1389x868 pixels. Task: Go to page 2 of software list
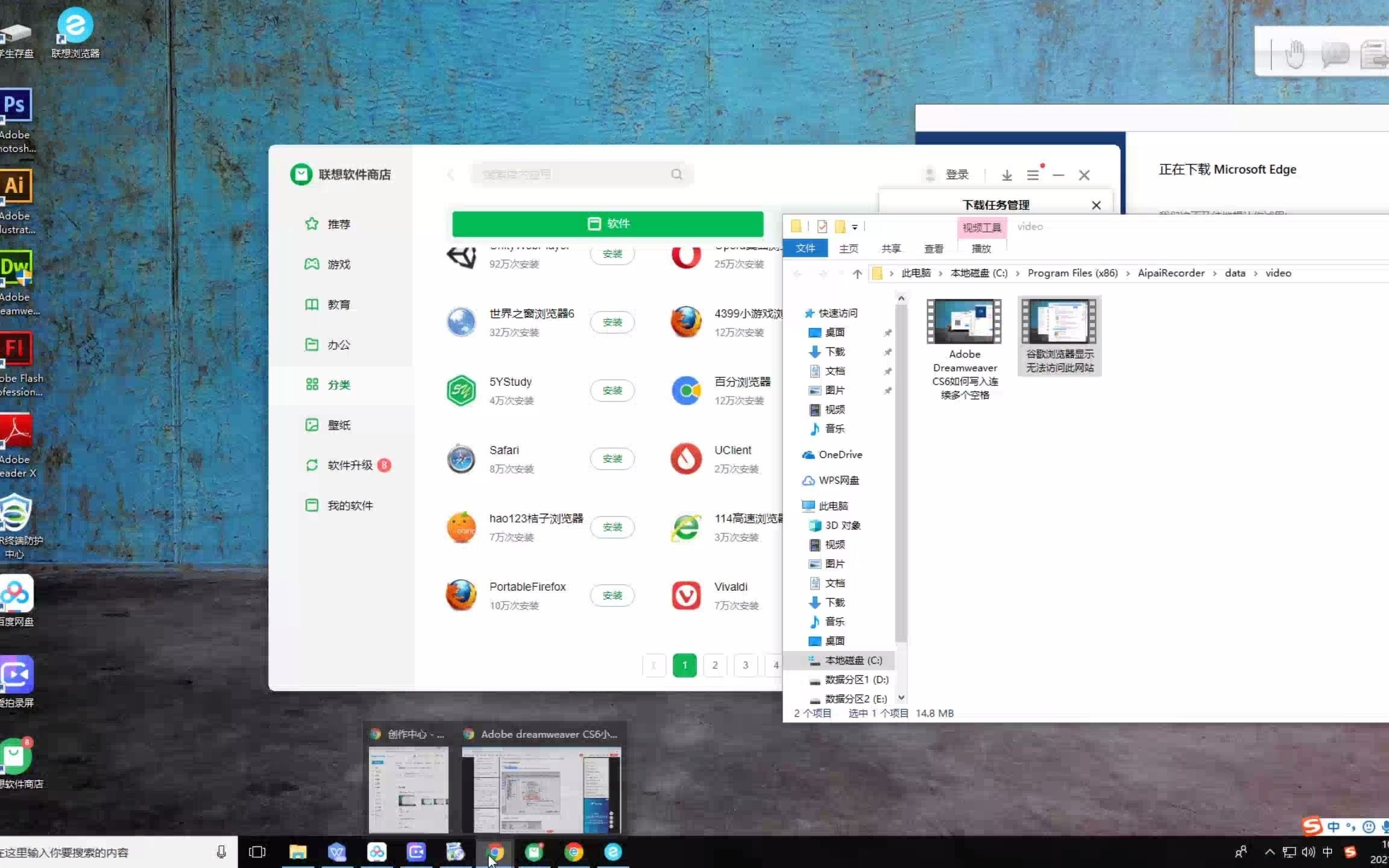(x=715, y=665)
